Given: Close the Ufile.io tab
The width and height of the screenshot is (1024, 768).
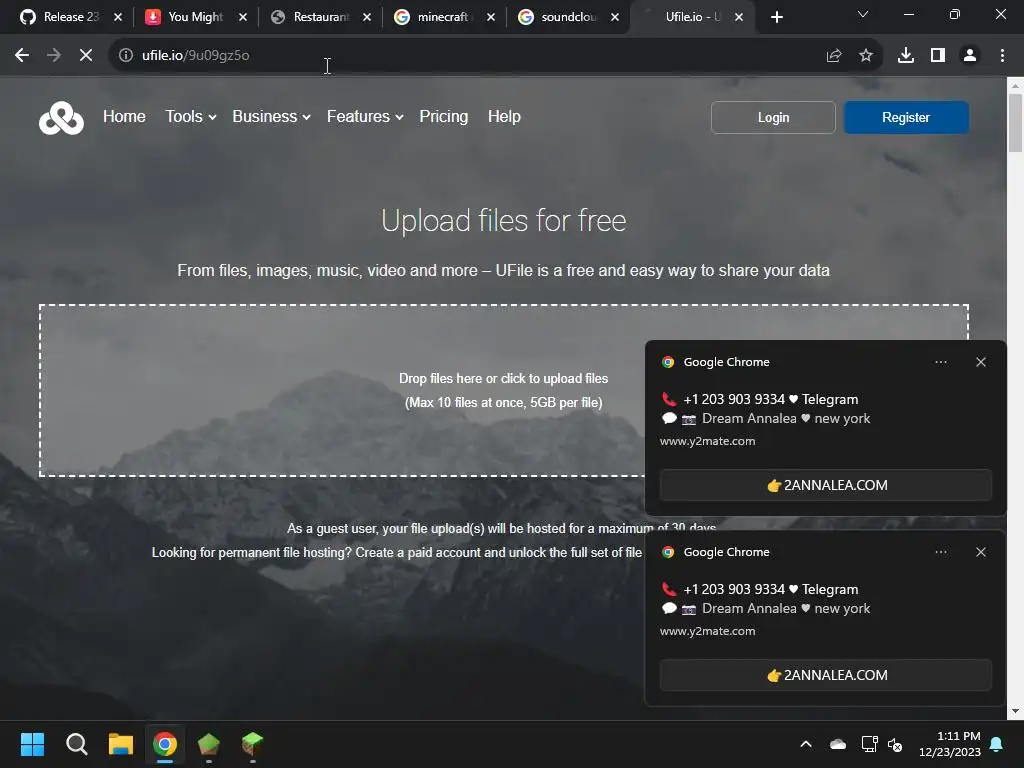Looking at the screenshot, I should tap(739, 17).
